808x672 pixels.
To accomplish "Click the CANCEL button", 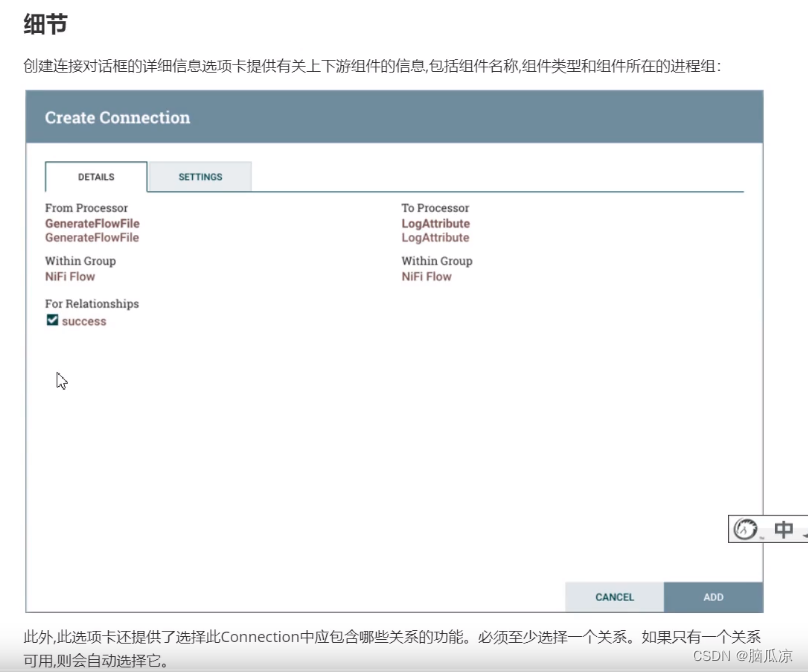I will tap(614, 597).
